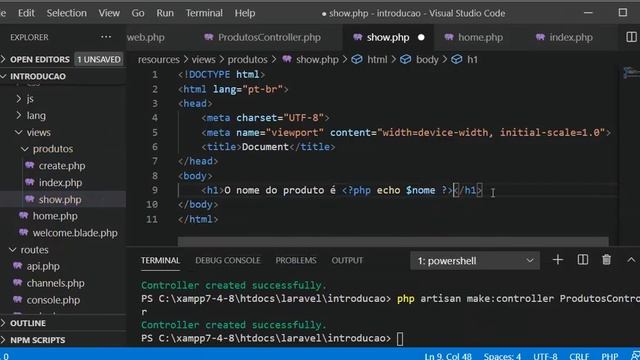Viewport: 640px width, 360px height.
Task: Click the produtos breadcrumb segment
Action: tap(247, 59)
